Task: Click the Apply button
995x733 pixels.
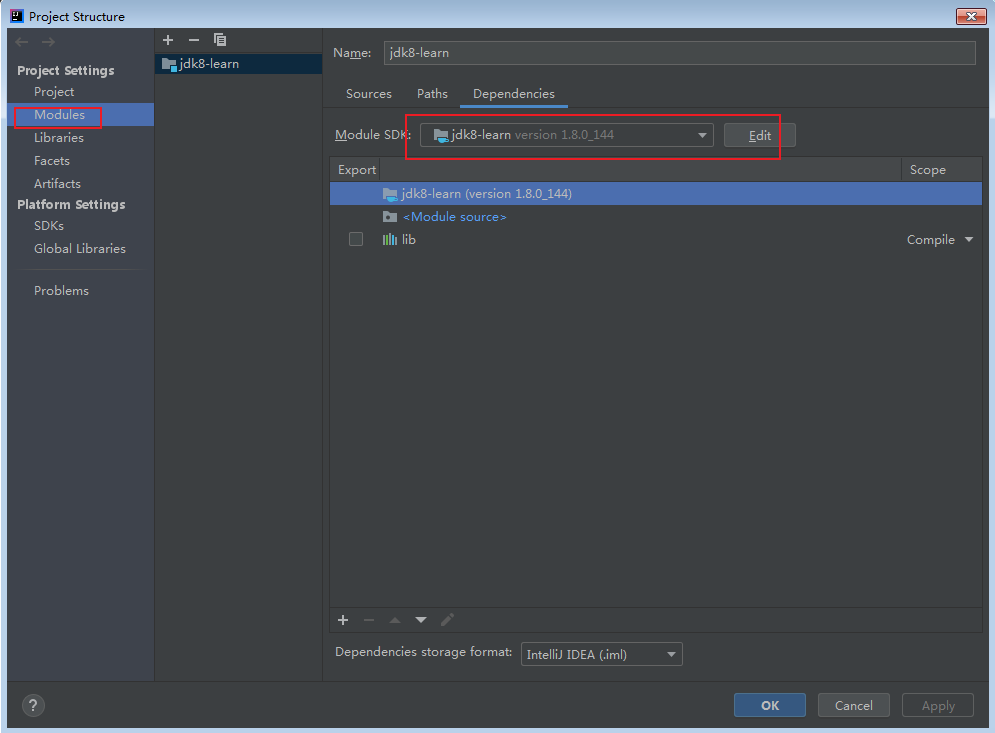Action: [938, 705]
